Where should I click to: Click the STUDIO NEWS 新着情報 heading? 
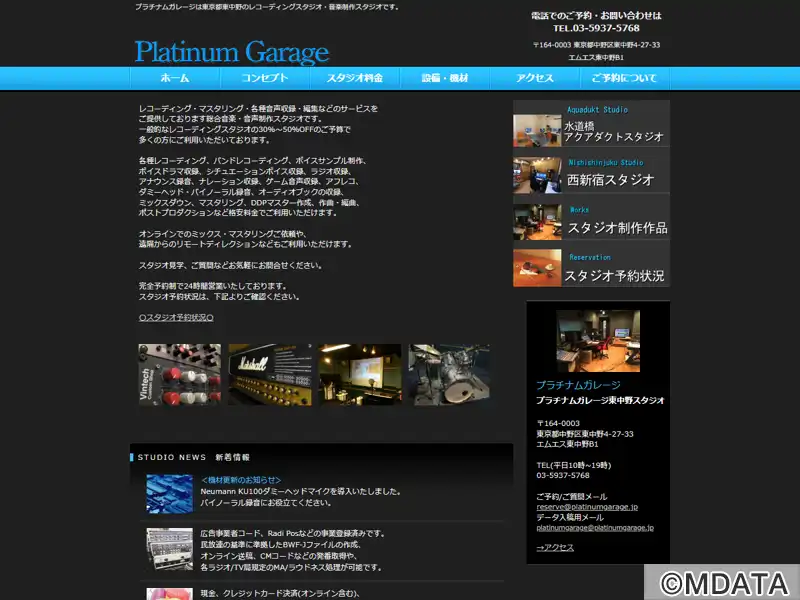click(x=193, y=457)
